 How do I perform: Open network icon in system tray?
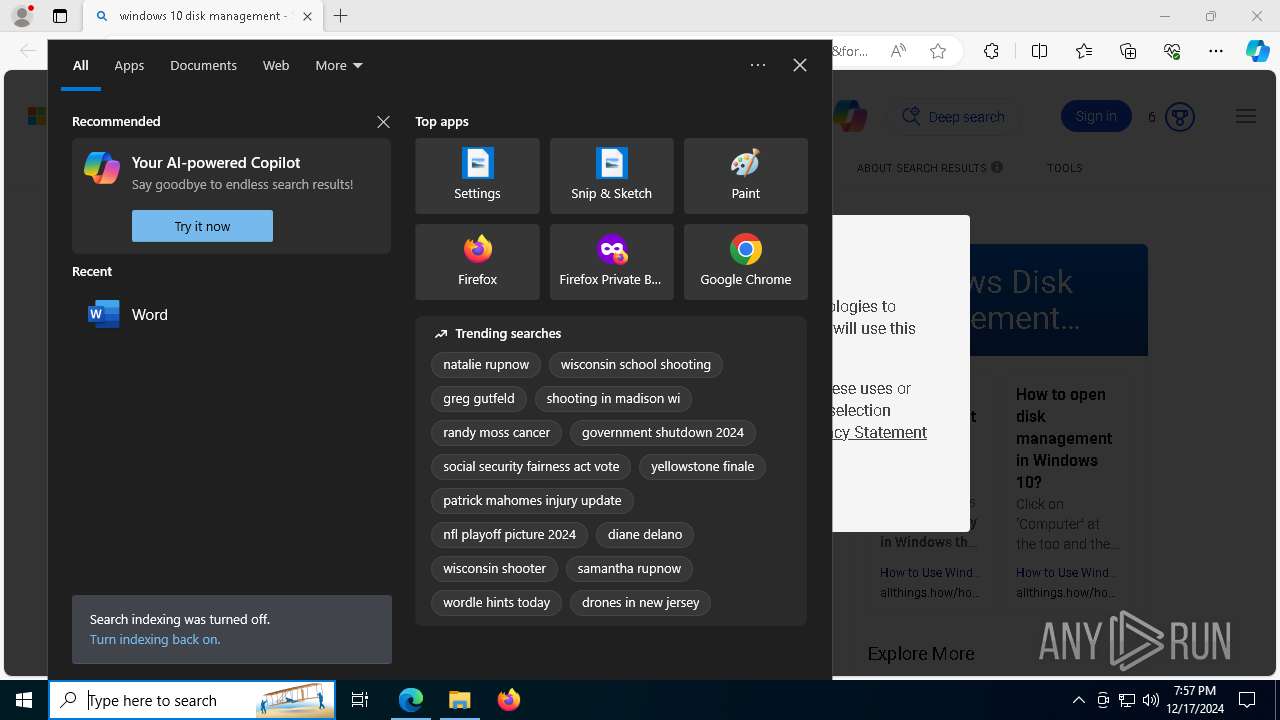[1126, 700]
